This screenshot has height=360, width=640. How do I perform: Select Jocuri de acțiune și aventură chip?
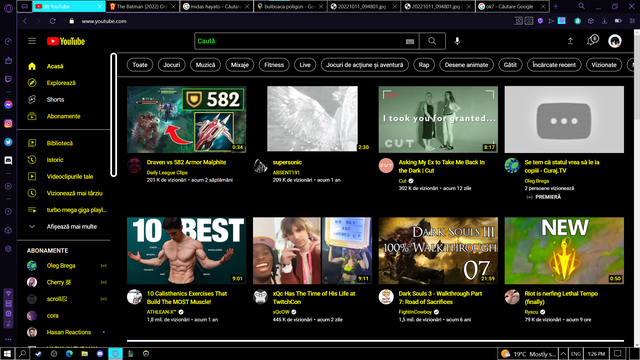coord(364,65)
